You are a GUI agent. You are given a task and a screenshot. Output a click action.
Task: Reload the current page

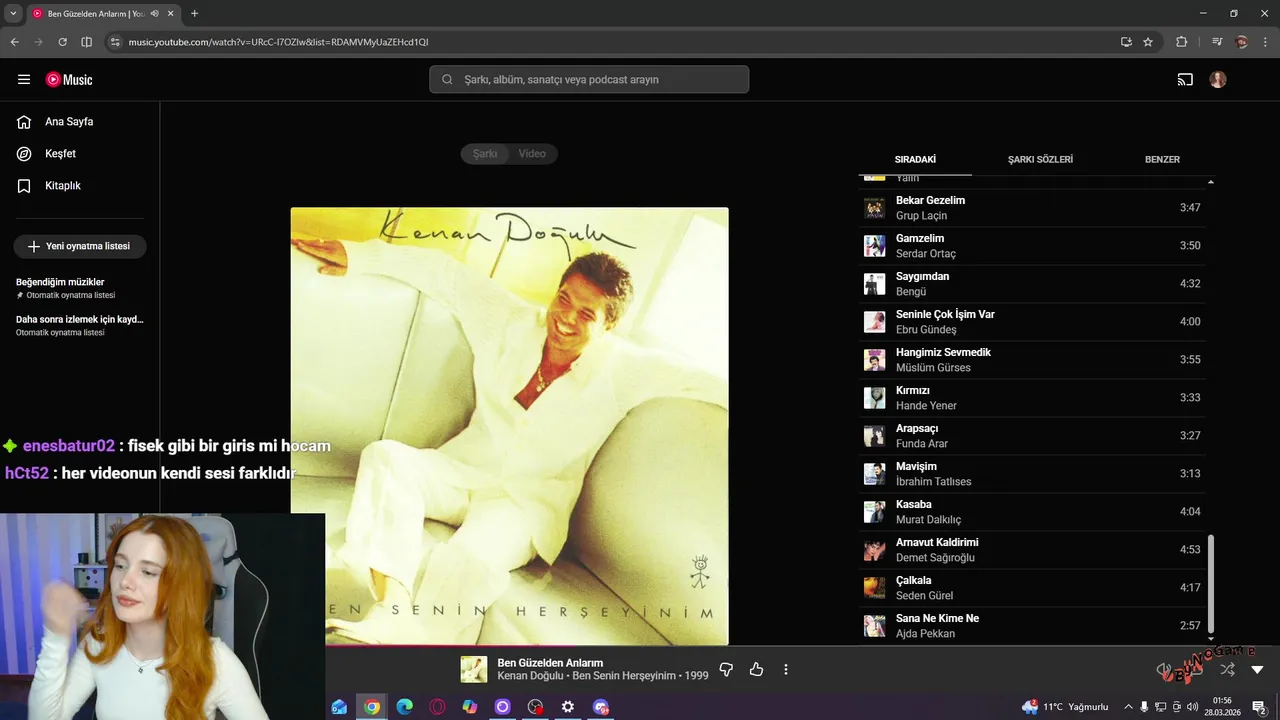pyautogui.click(x=62, y=42)
